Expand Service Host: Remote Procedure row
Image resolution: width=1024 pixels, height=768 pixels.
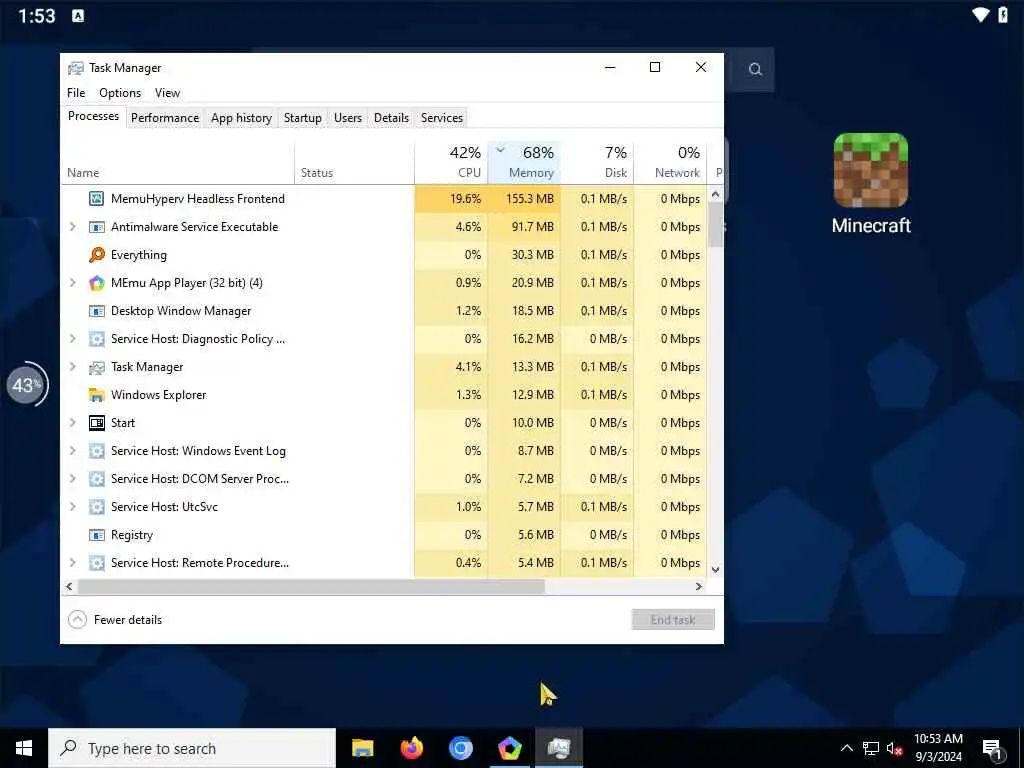point(72,563)
